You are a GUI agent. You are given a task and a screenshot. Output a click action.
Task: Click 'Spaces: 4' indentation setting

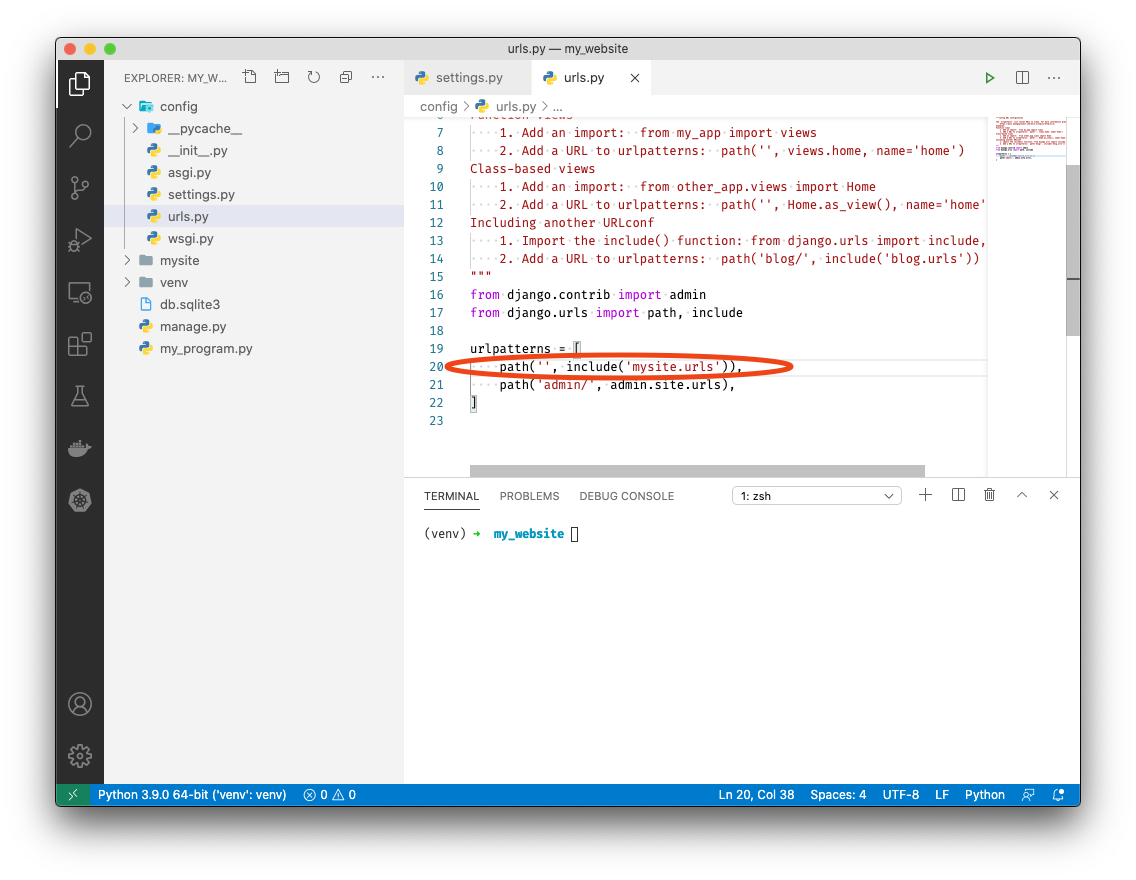[x=838, y=795]
